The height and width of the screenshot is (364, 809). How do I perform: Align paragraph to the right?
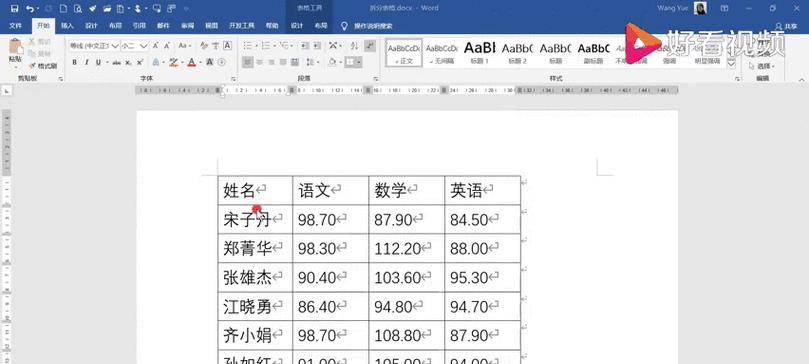tap(271, 62)
